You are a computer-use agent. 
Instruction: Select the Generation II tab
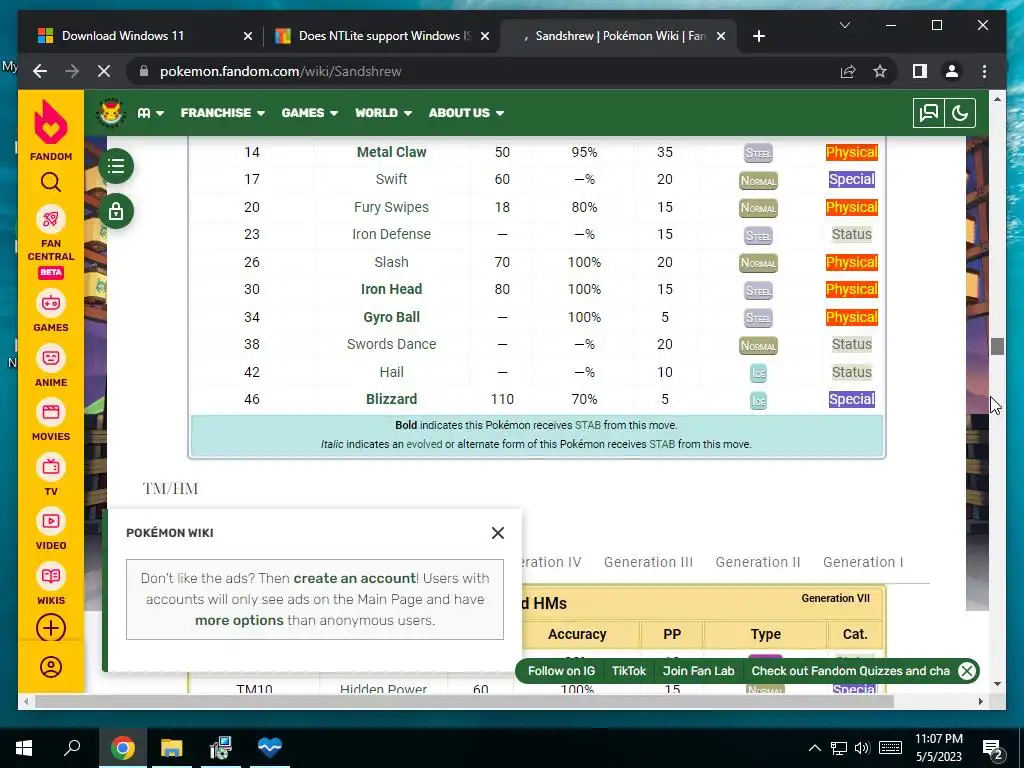758,562
